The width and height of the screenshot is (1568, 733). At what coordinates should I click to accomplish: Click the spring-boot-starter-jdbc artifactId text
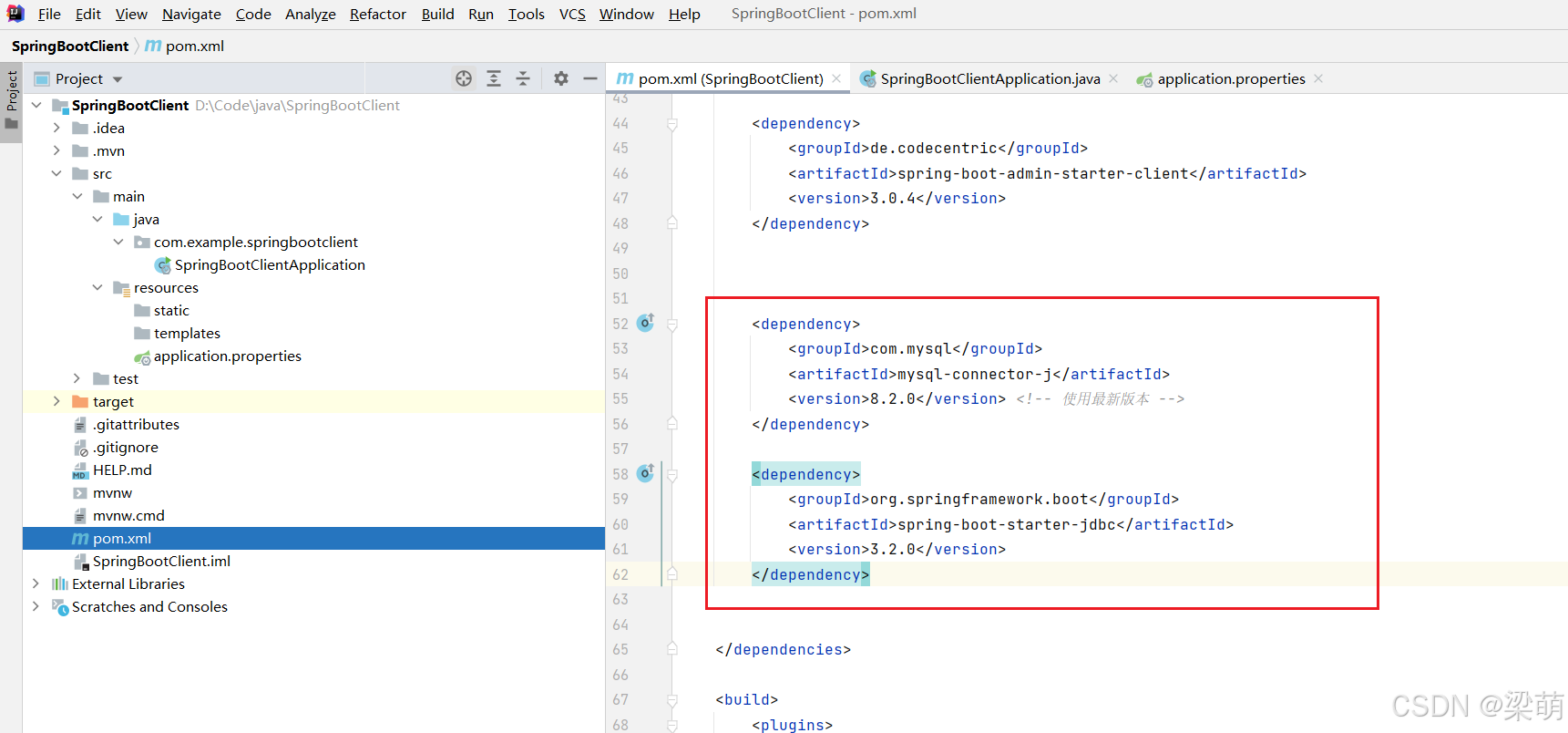(1007, 524)
